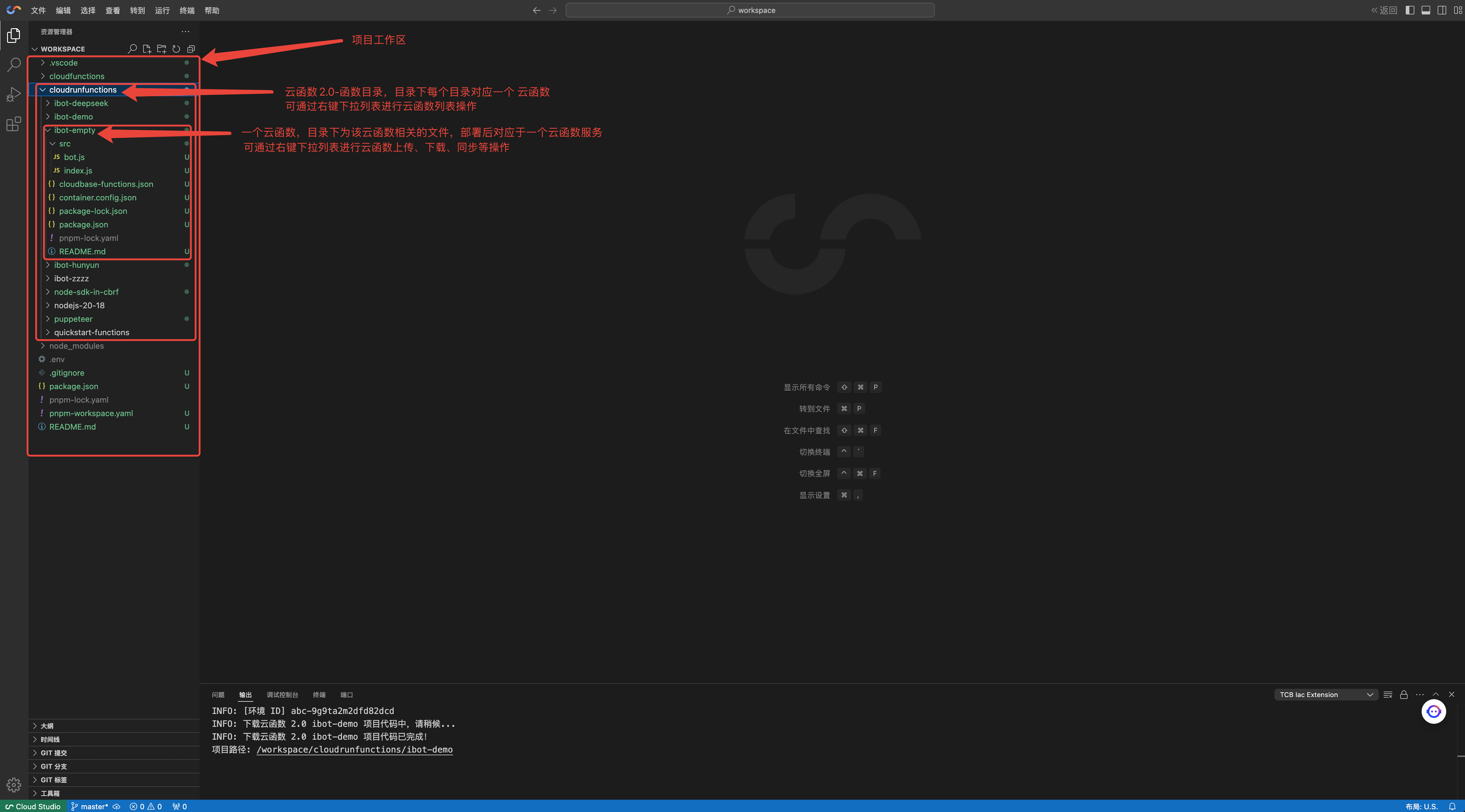Switch to the 端口 tab
Viewport: 1465px width, 812px height.
pyautogui.click(x=346, y=694)
